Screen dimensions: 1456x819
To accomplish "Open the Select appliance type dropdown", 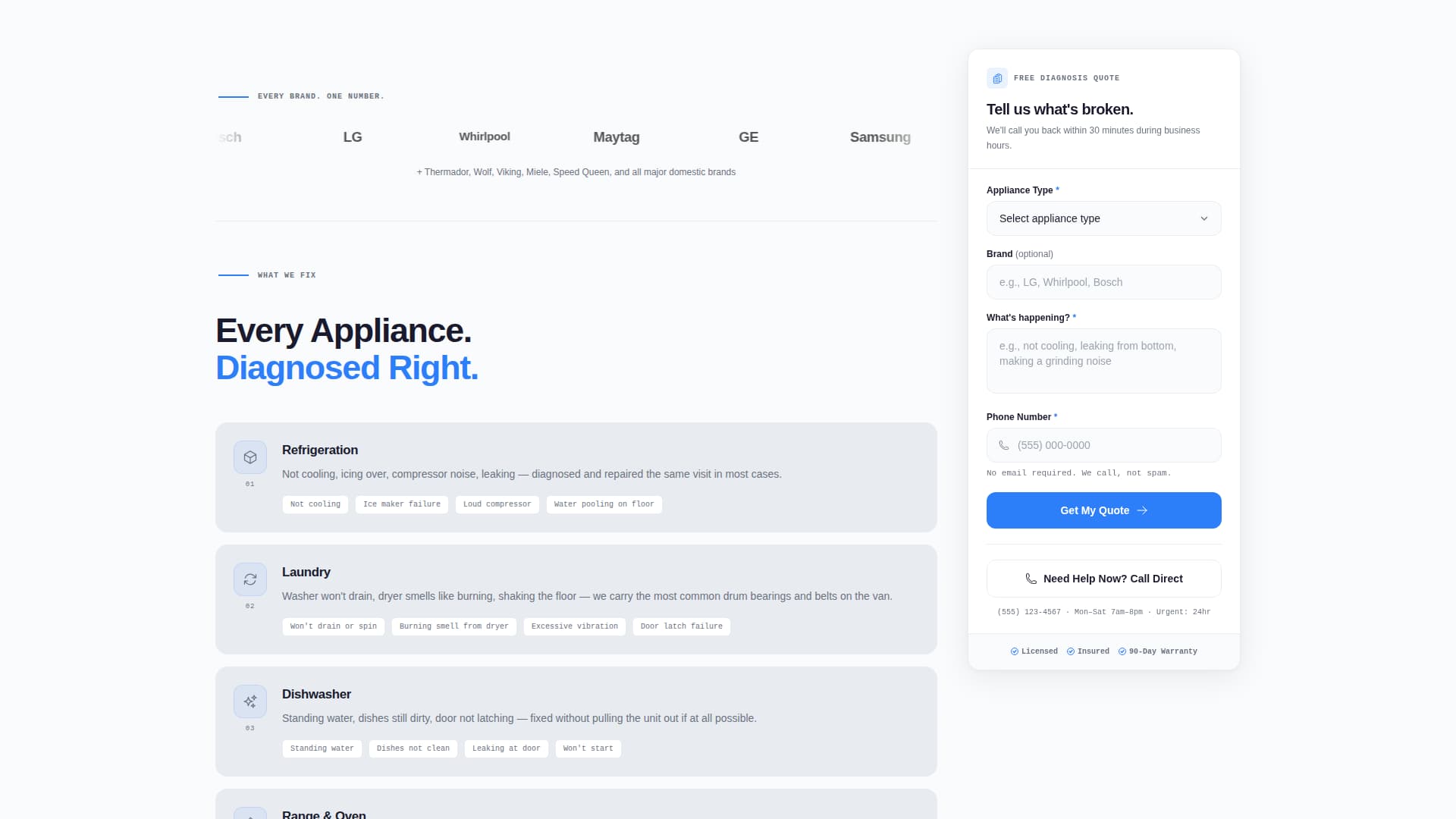I will 1104,218.
